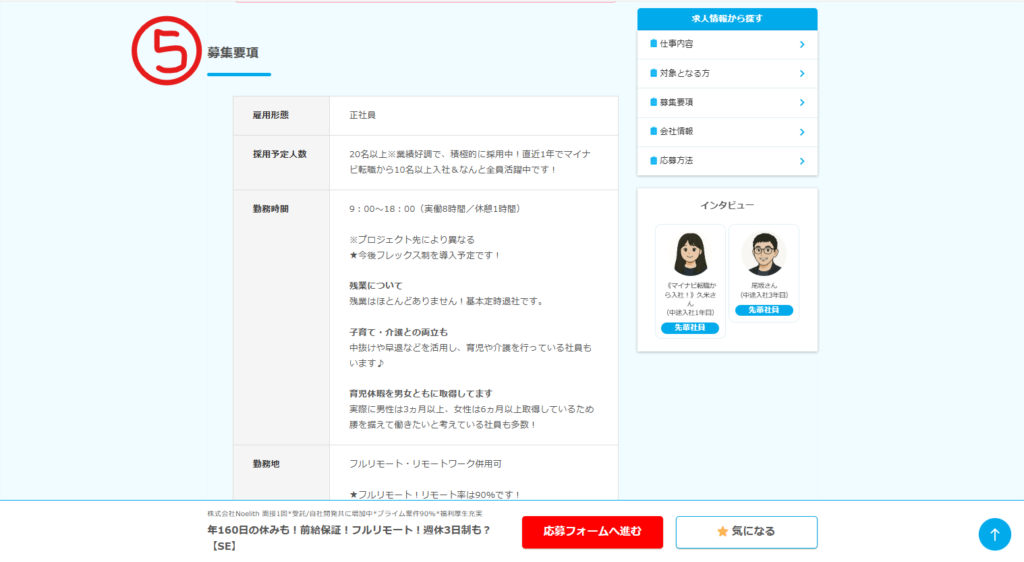Click the clipboard icon beside 応募方法

[x=653, y=160]
